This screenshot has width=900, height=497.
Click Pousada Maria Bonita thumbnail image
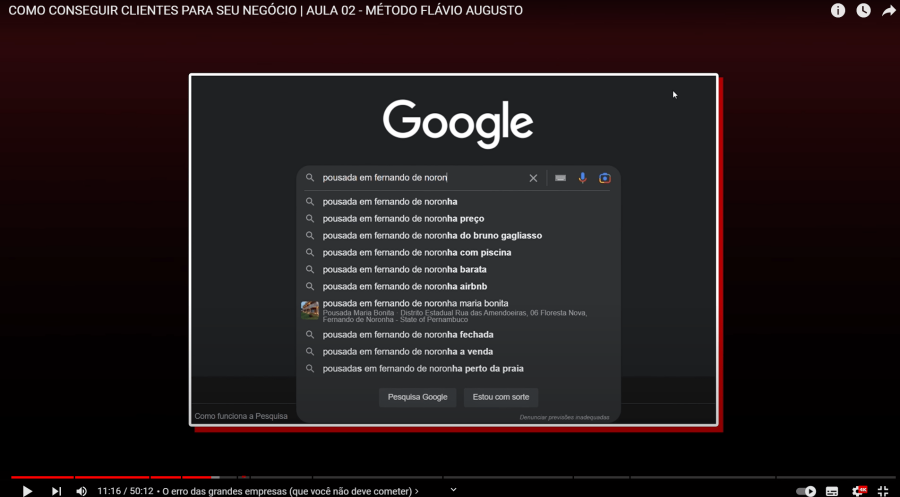[310, 310]
